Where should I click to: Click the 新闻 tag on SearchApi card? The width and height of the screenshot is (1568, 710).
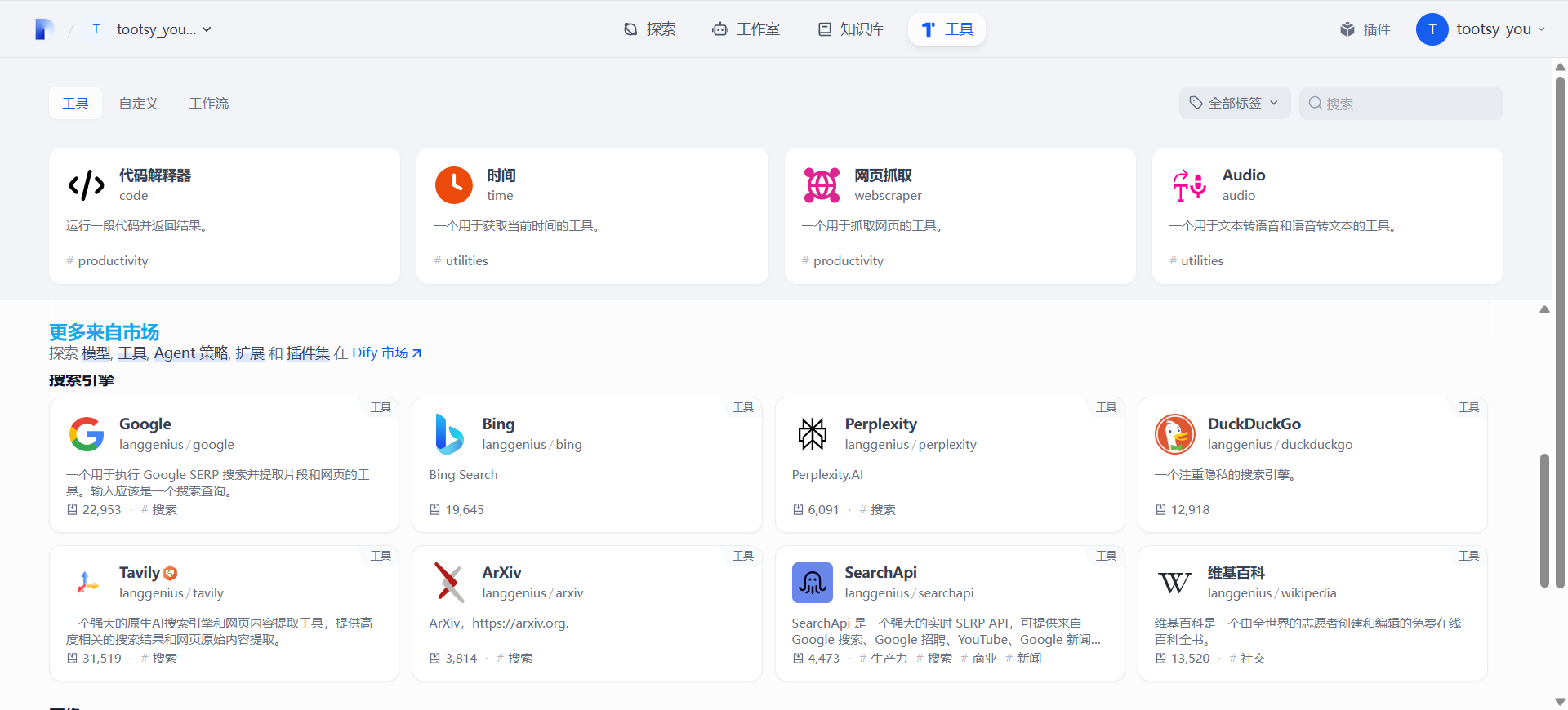pos(1023,658)
